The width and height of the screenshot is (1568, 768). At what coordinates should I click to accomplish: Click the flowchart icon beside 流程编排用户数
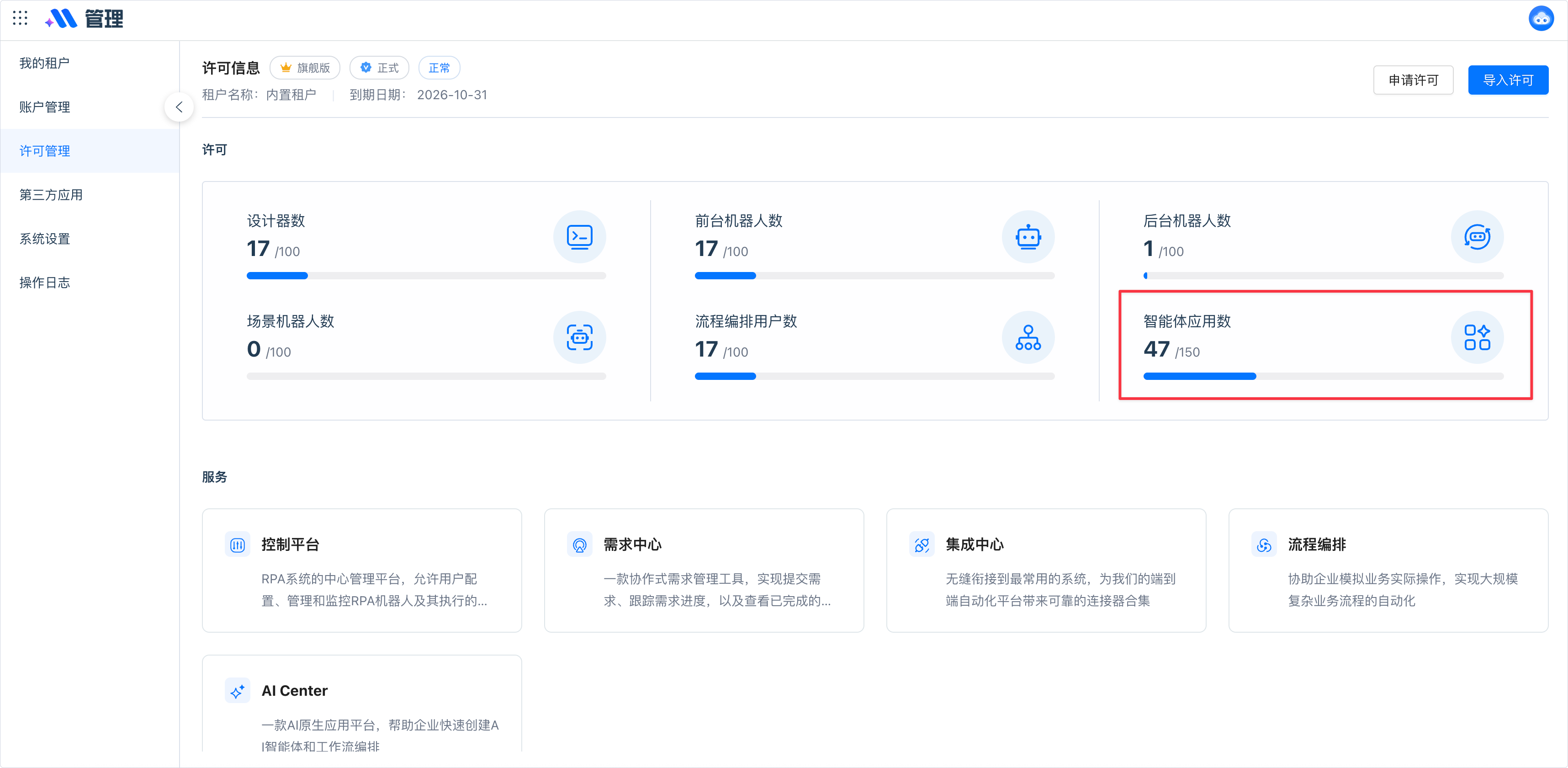(1028, 337)
